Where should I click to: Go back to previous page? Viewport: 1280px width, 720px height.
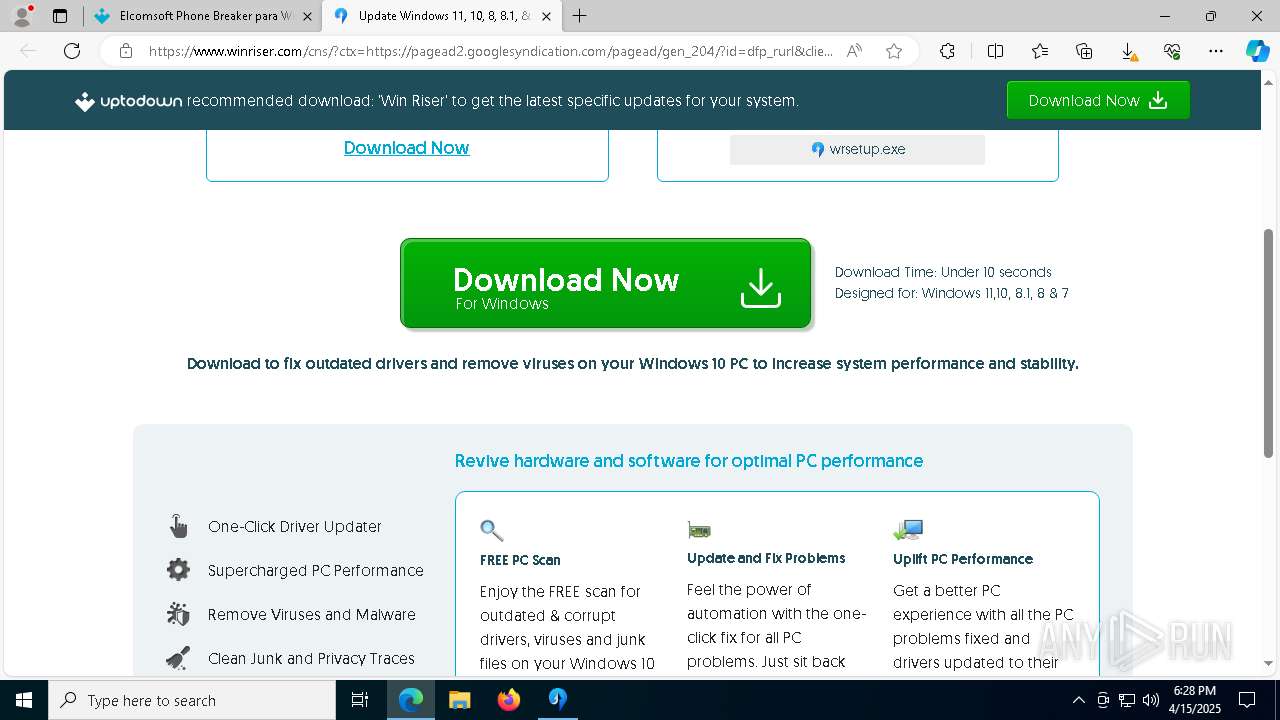coord(28,51)
